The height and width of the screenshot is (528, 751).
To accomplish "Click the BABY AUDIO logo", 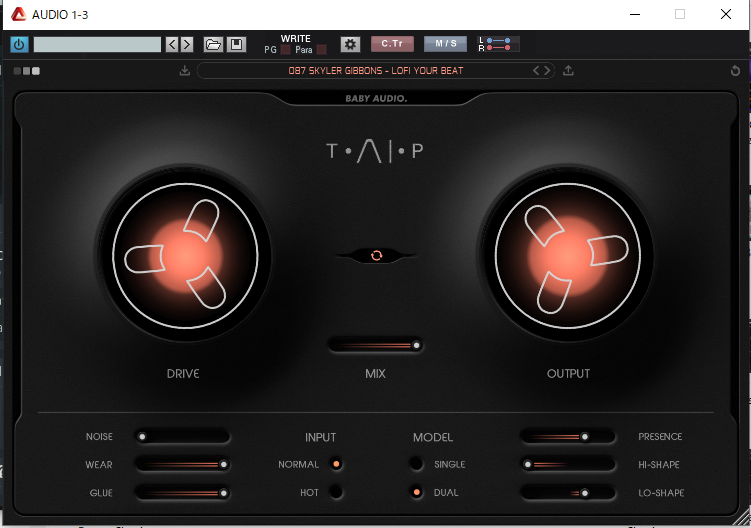I will [376, 99].
